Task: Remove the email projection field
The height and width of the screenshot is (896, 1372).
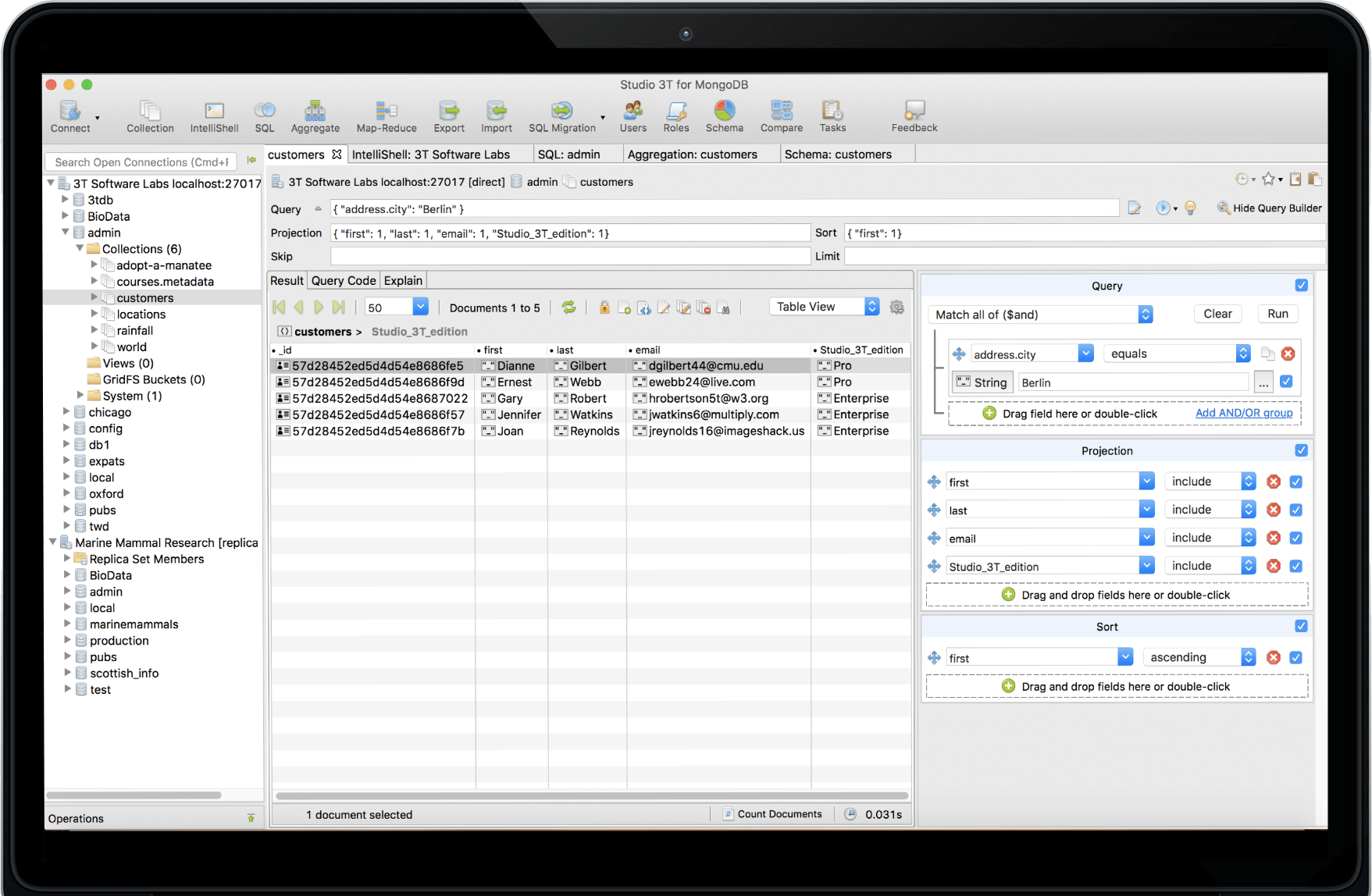Action: click(1274, 538)
